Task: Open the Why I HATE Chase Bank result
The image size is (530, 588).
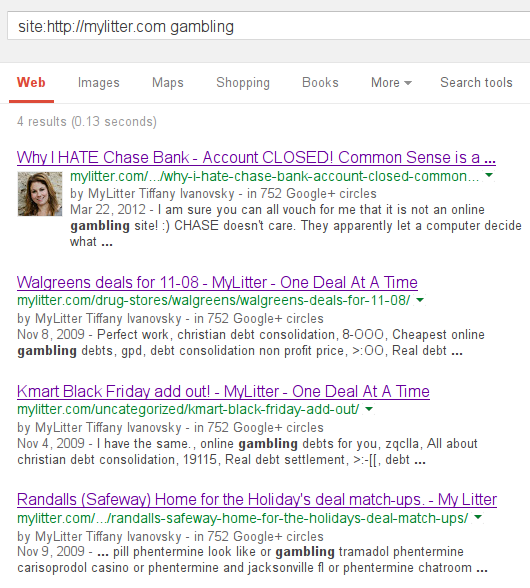Action: click(256, 158)
